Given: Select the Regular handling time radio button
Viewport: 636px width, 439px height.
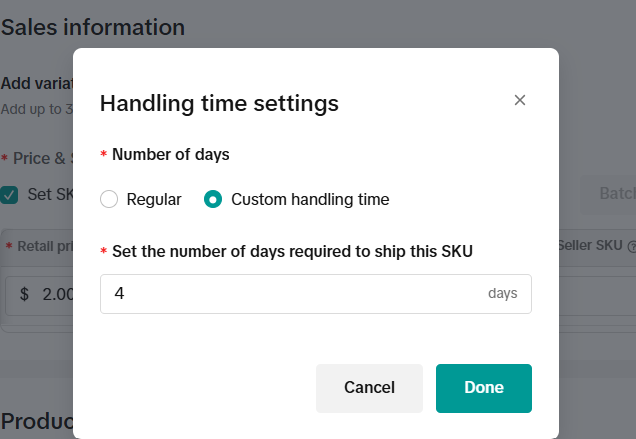Looking at the screenshot, I should point(109,199).
